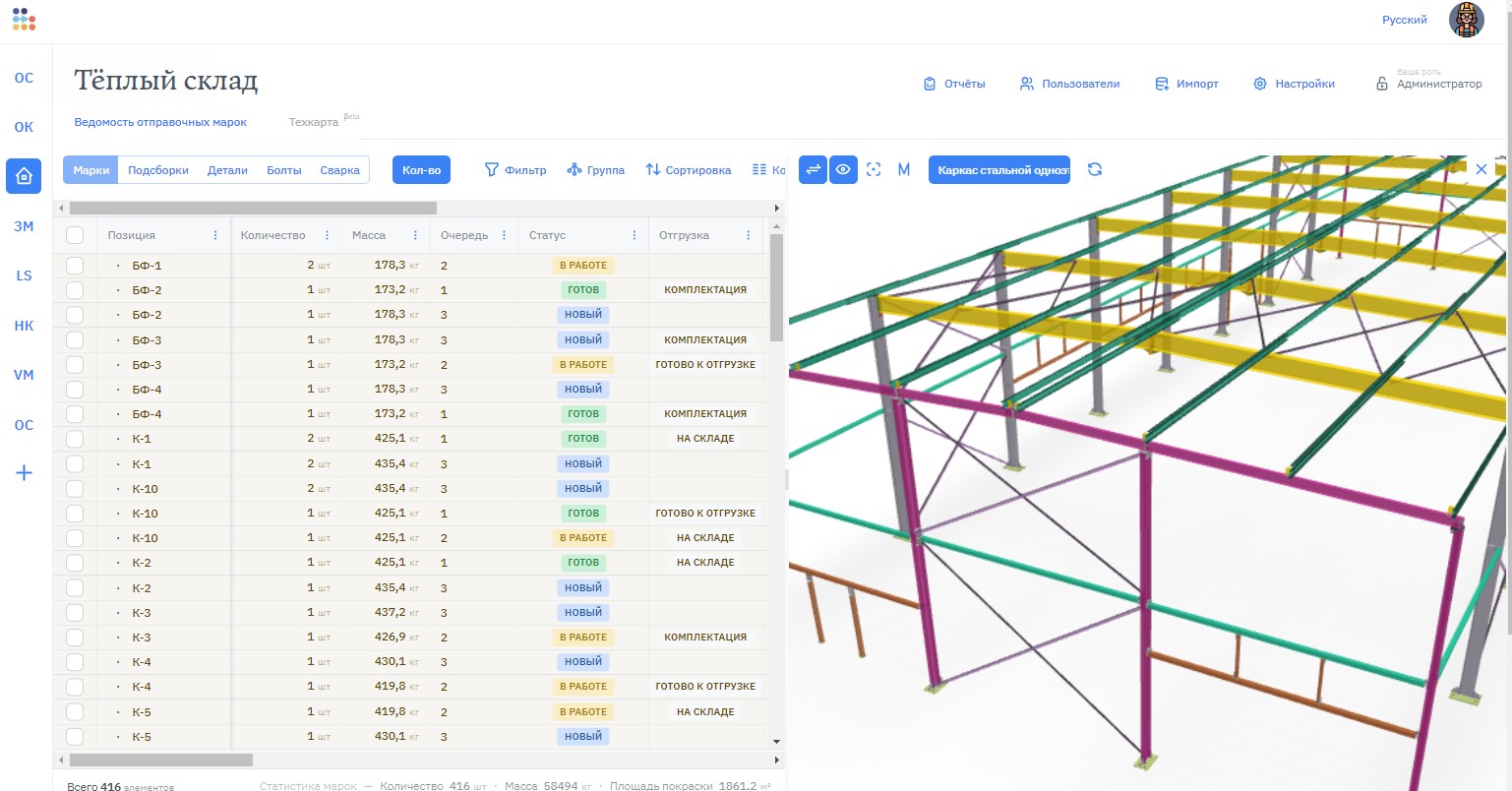Click the vertical table scrollbar thumb
The image size is (1512, 791).
[x=776, y=287]
